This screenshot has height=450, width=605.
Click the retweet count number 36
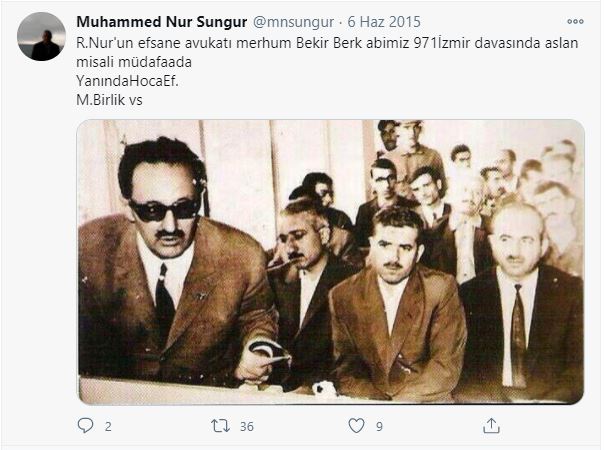[247, 426]
